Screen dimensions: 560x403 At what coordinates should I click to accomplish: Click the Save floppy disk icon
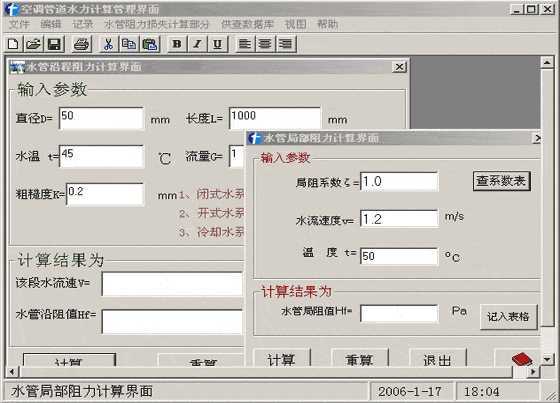point(54,44)
